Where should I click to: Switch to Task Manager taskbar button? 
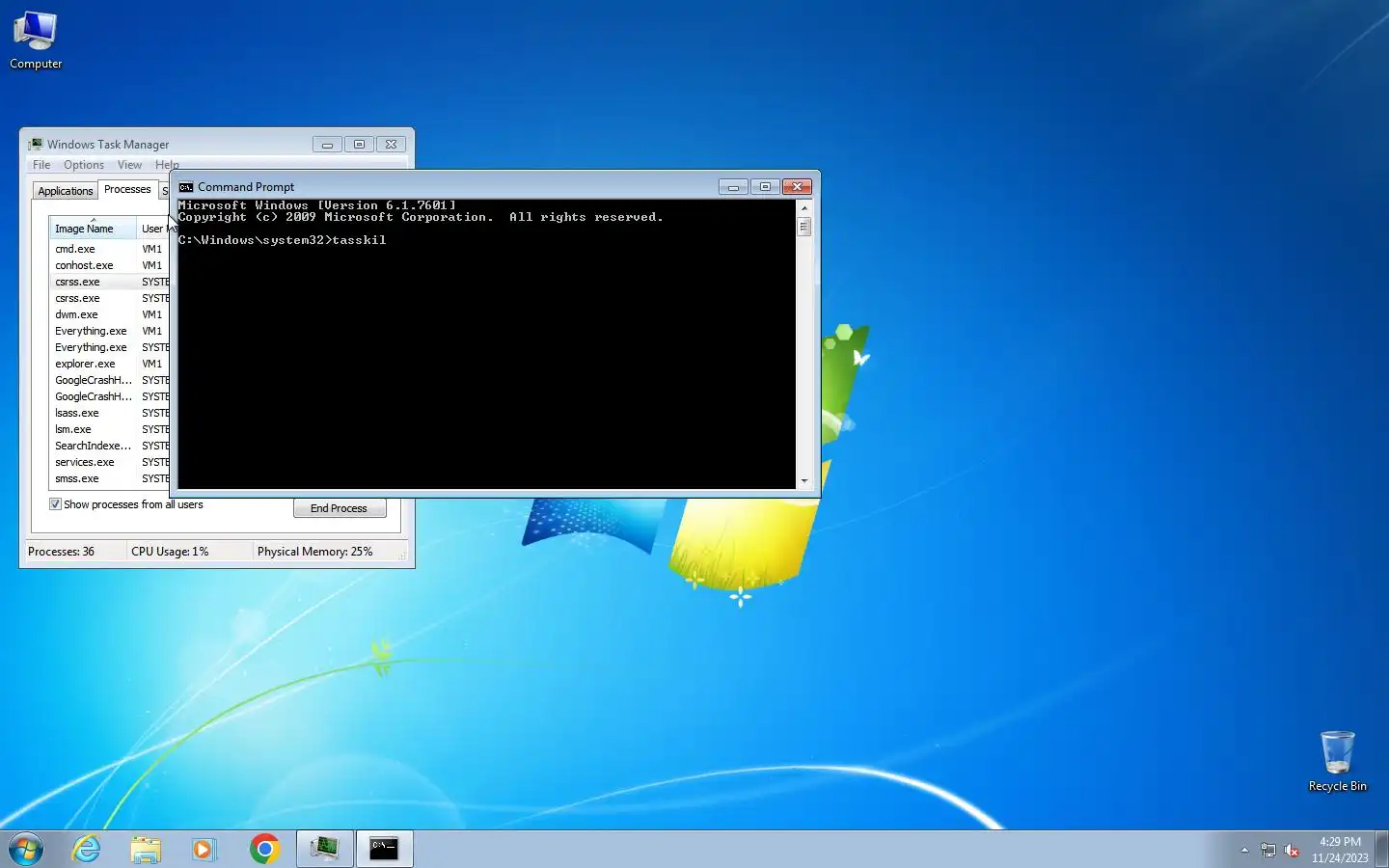tap(325, 849)
